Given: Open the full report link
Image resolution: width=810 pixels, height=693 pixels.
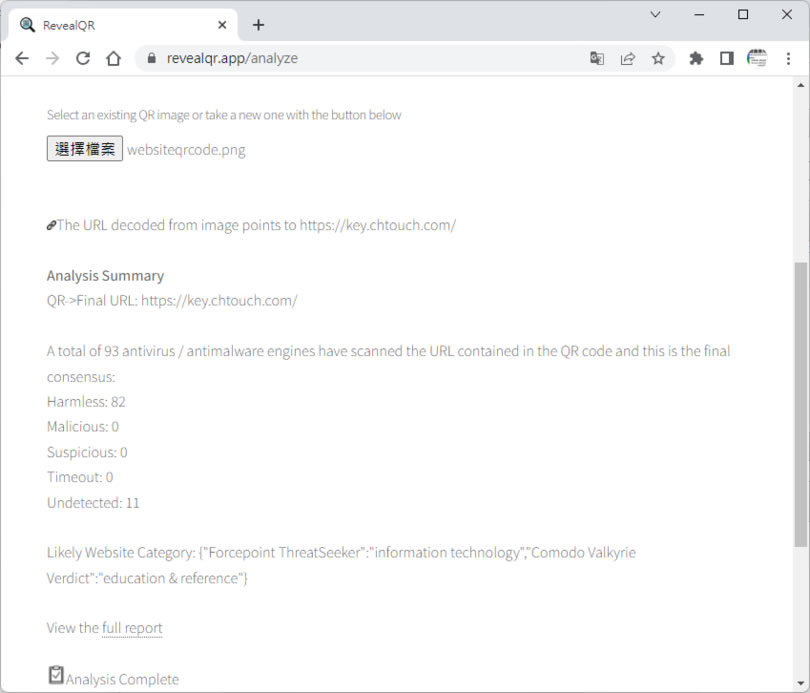Looking at the screenshot, I should point(132,628).
